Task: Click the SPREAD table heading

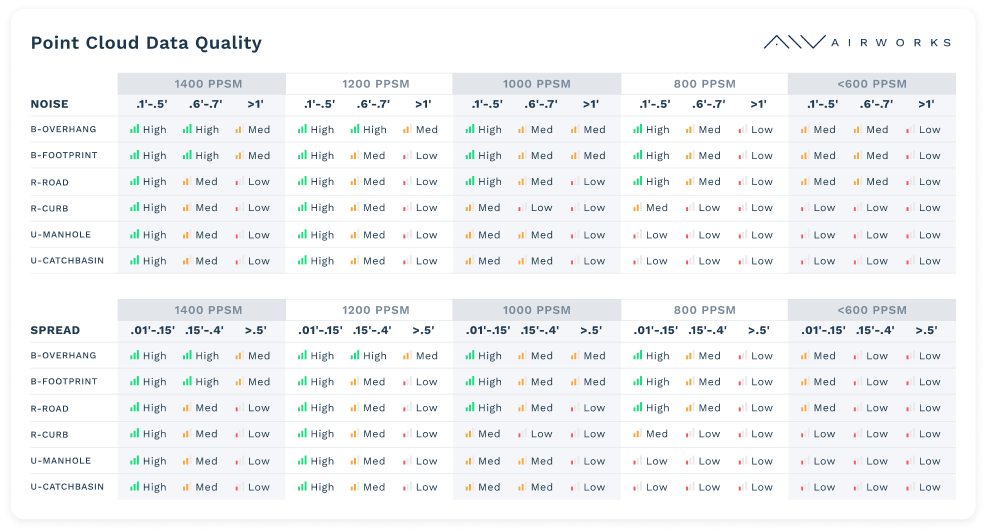Action: coord(55,330)
